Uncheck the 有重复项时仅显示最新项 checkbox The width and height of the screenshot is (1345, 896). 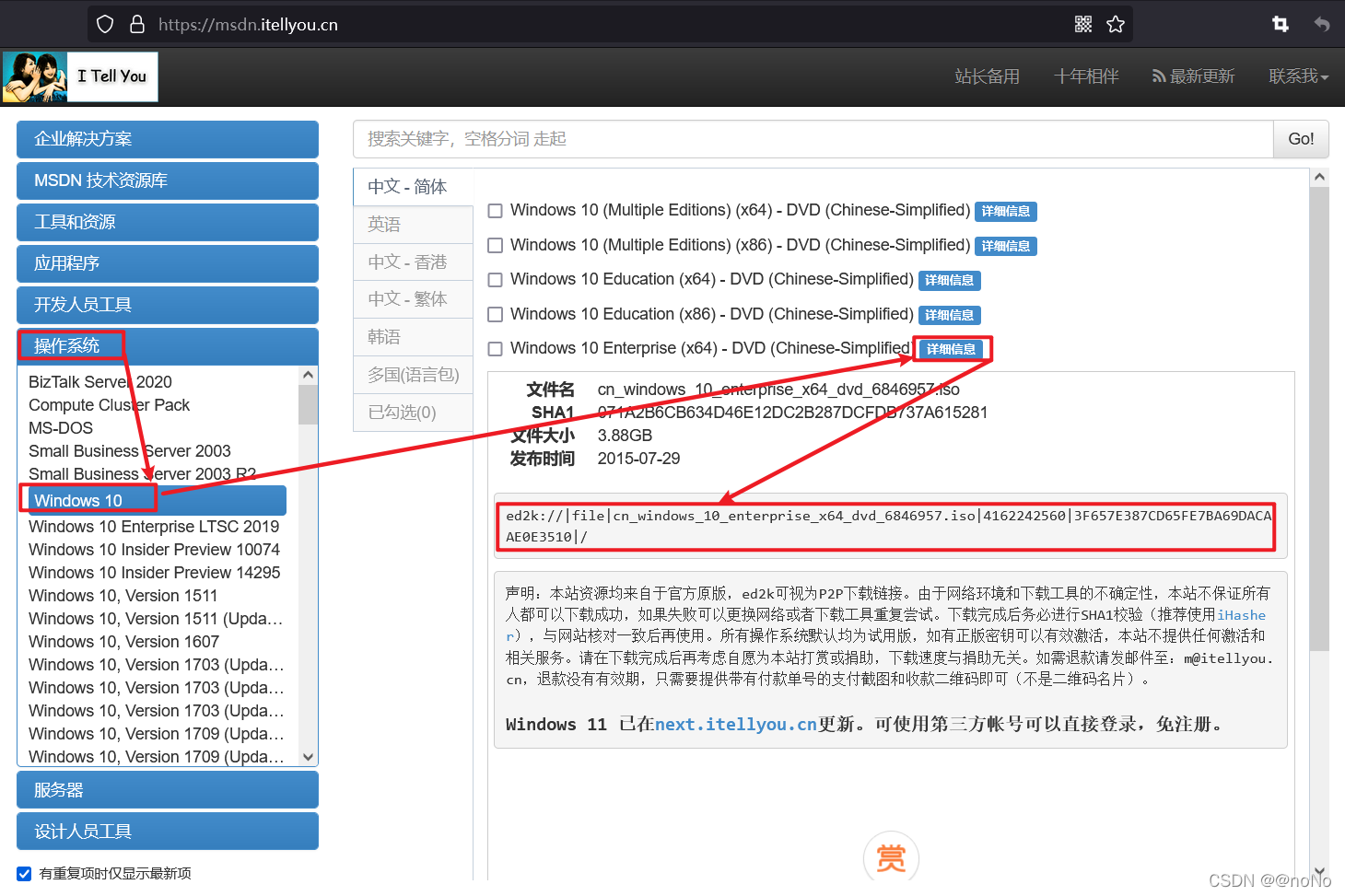click(x=24, y=874)
